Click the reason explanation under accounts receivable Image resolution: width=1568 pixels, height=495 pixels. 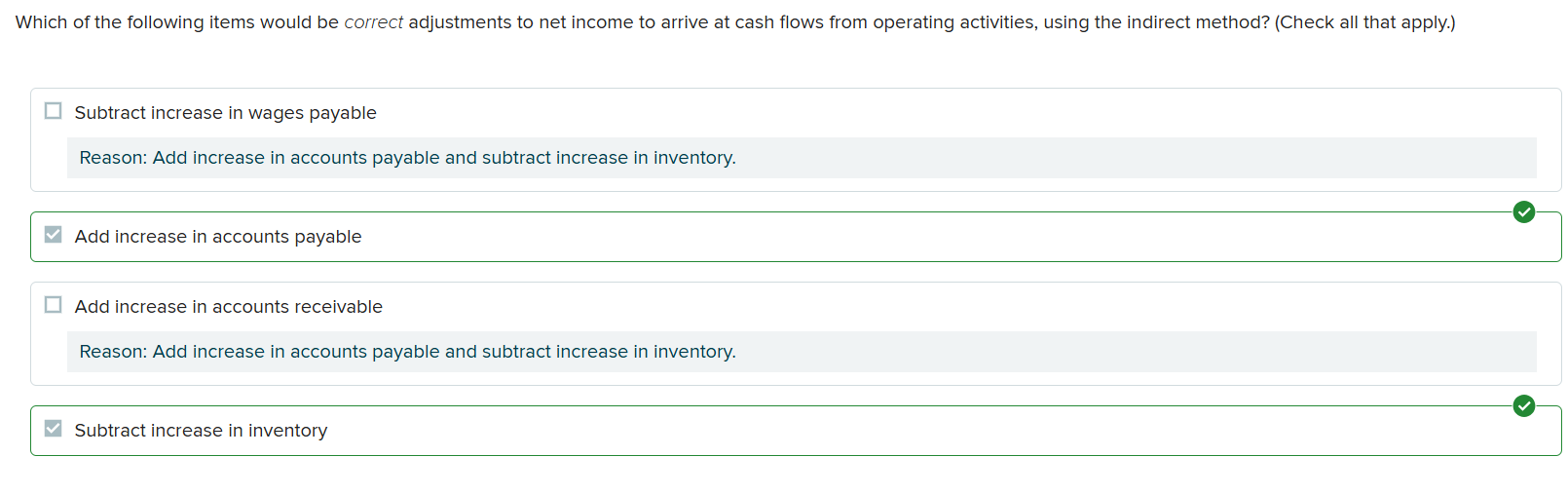click(x=802, y=352)
